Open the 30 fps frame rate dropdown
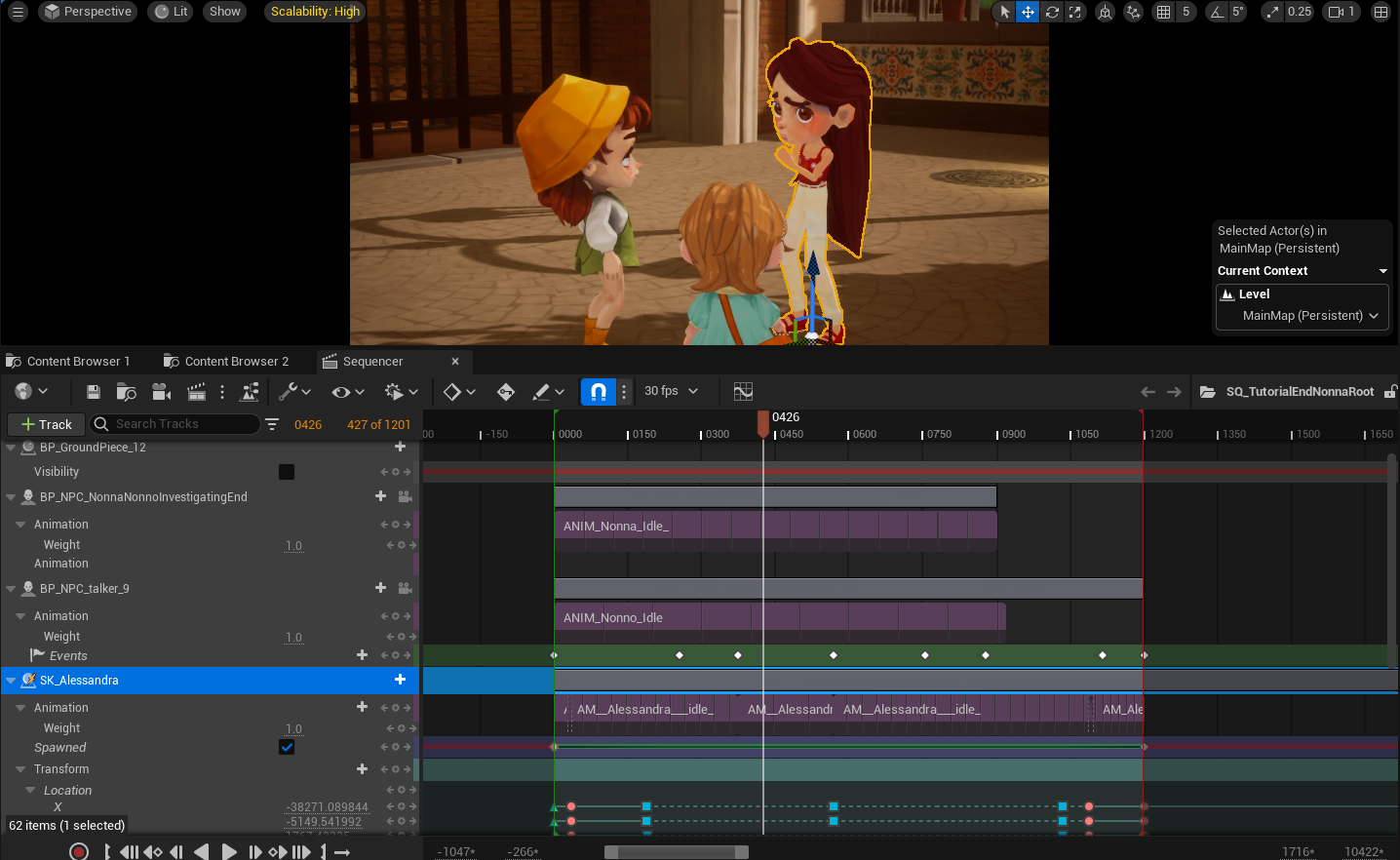Screen dimensions: 1400x860 pyautogui.click(x=671, y=392)
